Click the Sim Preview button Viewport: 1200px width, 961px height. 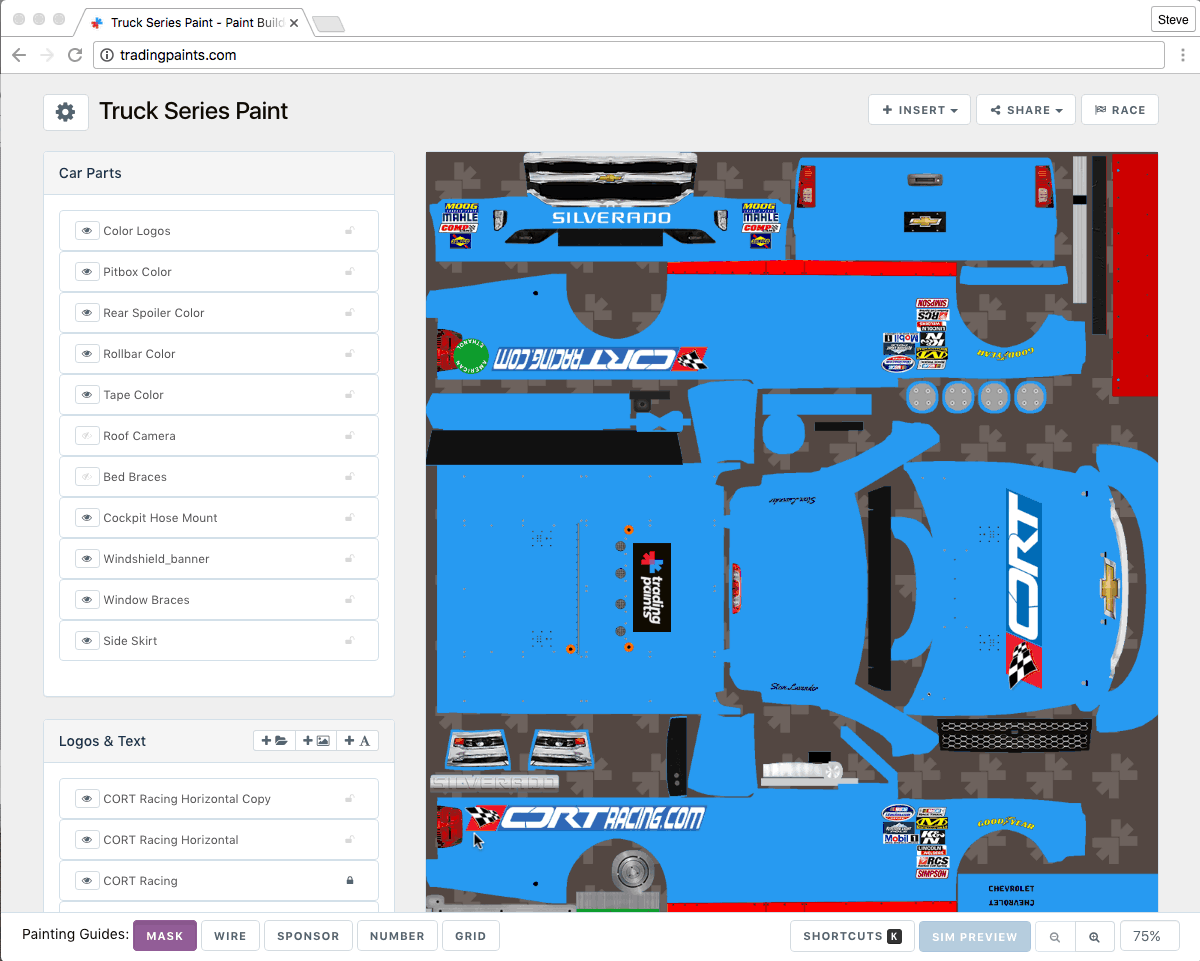click(x=974, y=937)
